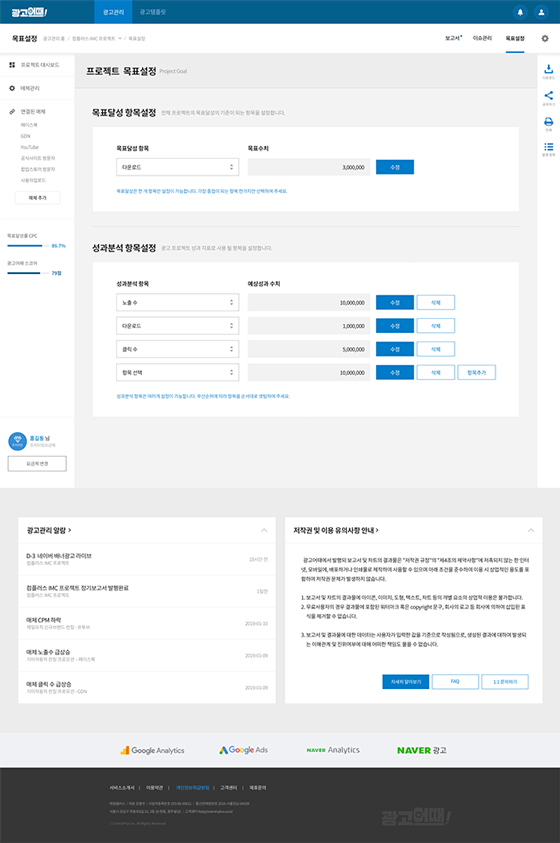Open the 목표달성 항목 다운로드 dropdown
The width and height of the screenshot is (560, 843).
[177, 167]
